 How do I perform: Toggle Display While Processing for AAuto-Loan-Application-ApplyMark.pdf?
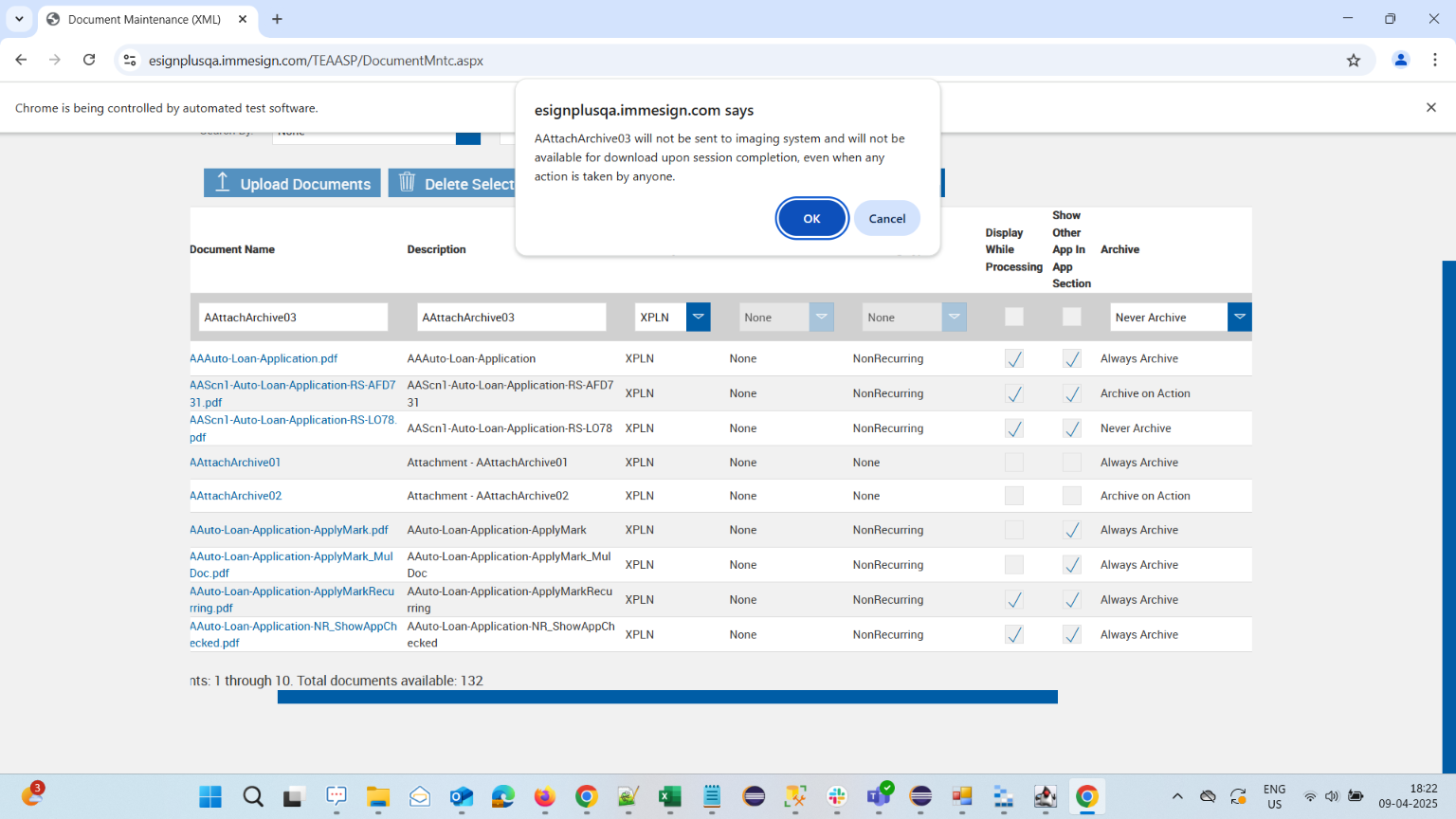[x=1014, y=530]
